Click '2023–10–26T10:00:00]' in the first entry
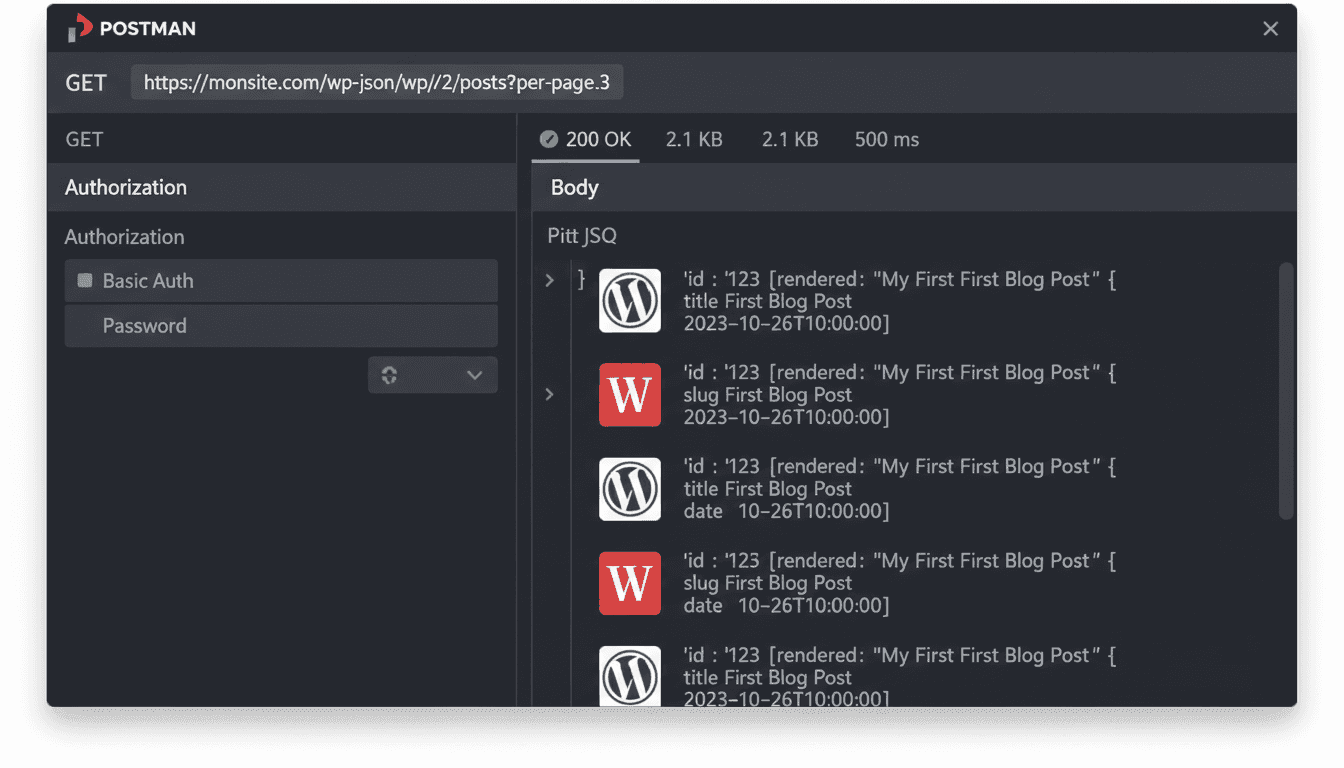The height and width of the screenshot is (768, 1344). coord(787,323)
